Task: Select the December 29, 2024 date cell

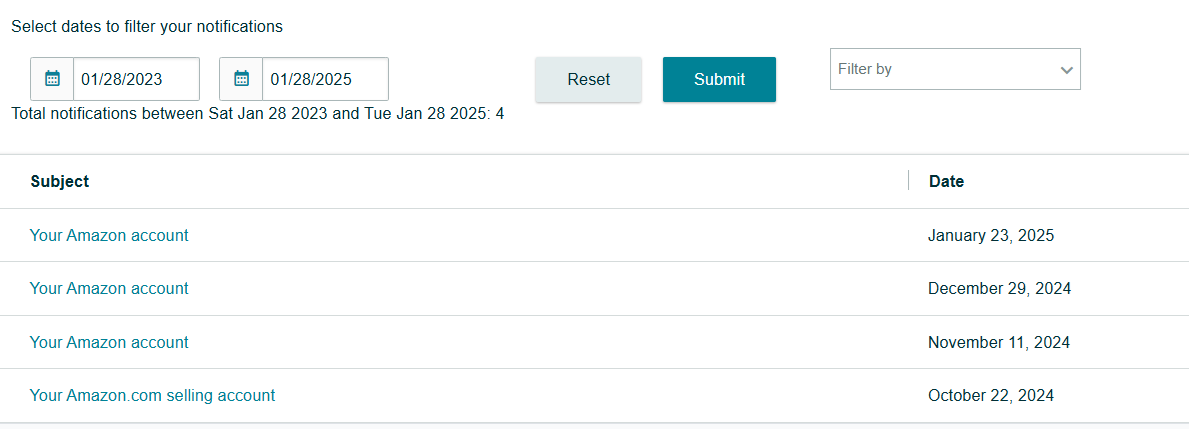Action: pyautogui.click(x=999, y=289)
